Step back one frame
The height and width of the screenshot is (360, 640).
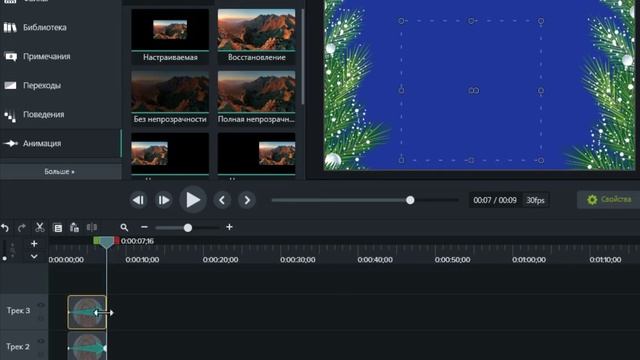point(138,200)
